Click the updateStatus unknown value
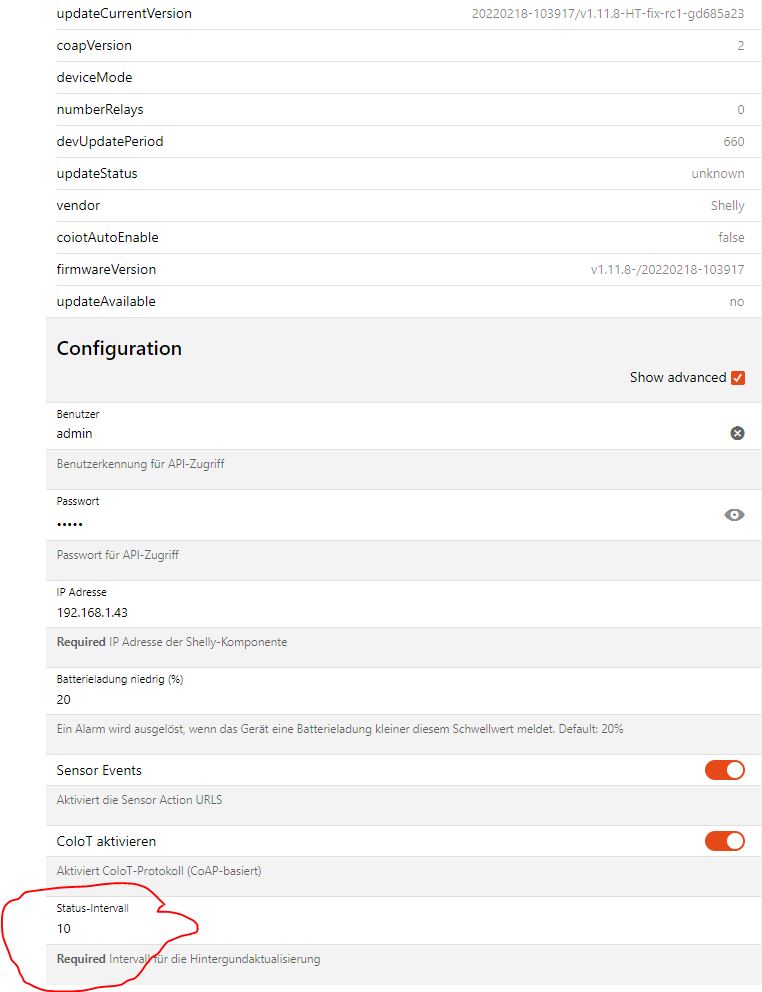 [717, 174]
